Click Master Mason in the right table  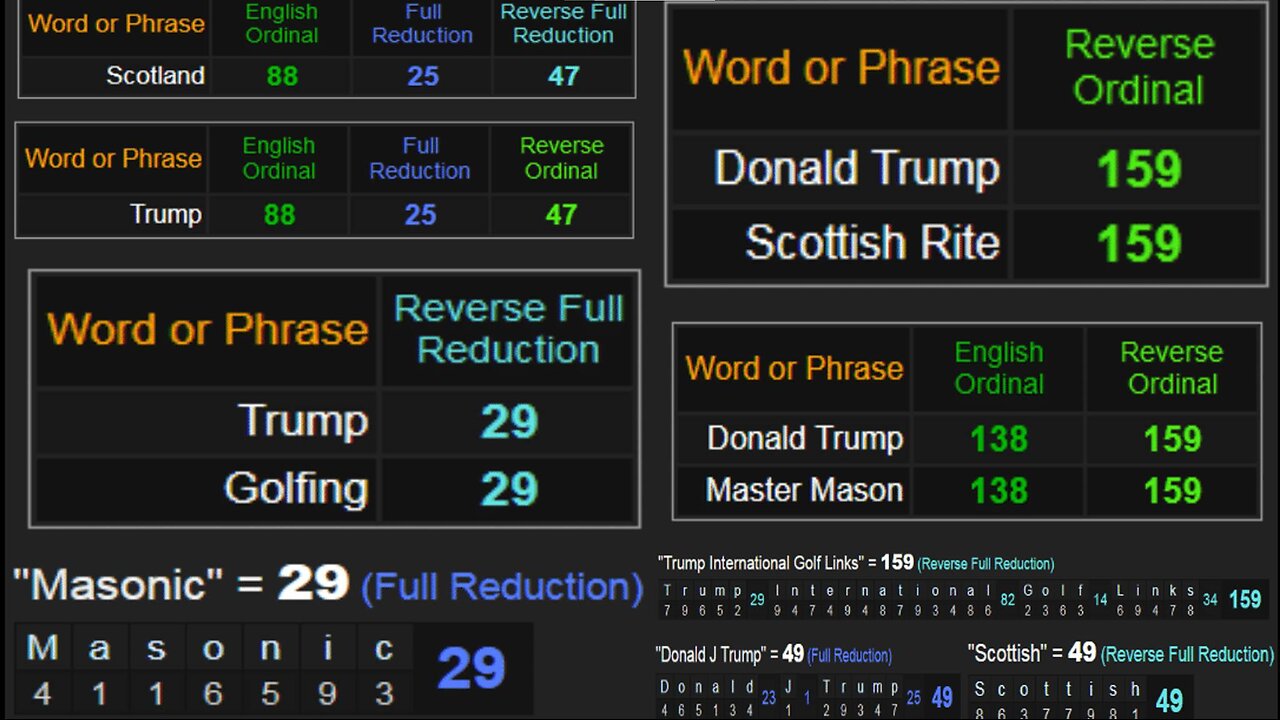(x=805, y=490)
